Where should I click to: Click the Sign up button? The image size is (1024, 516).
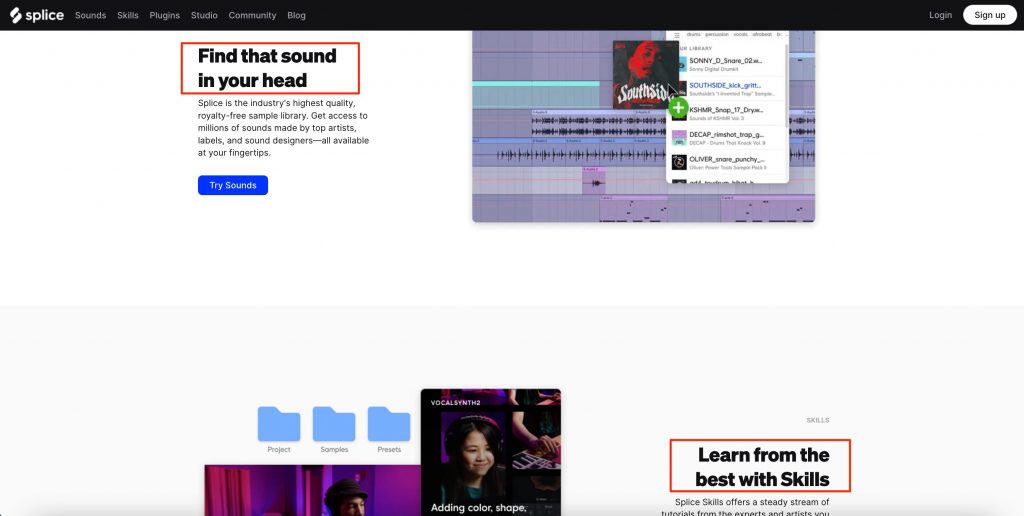(x=989, y=15)
